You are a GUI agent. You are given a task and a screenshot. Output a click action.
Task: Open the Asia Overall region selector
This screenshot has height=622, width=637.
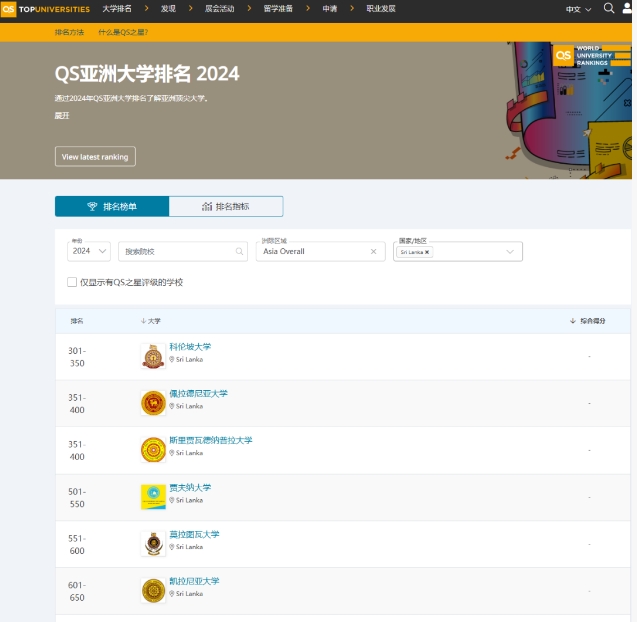(321, 251)
